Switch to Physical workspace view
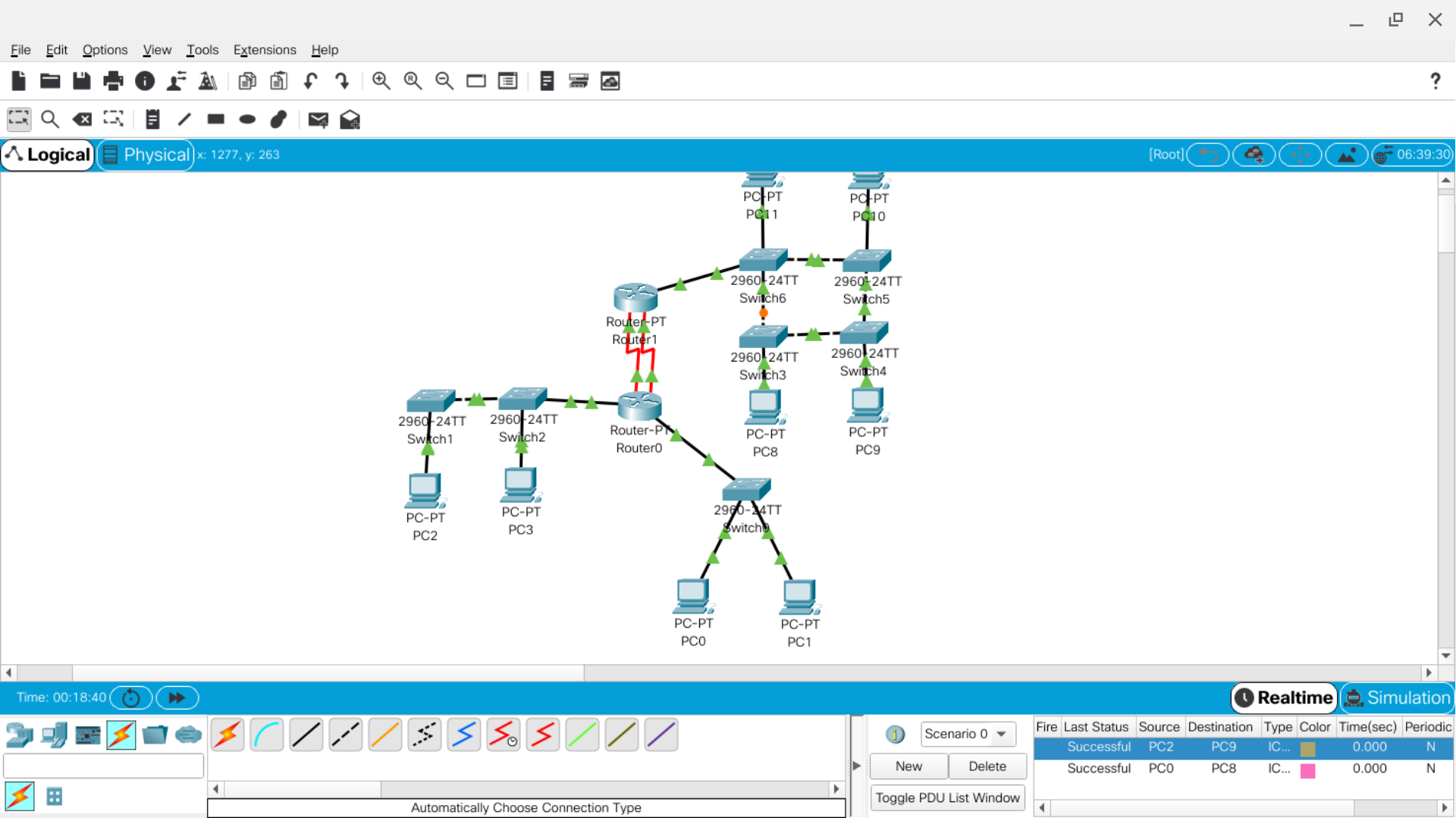Viewport: 1456px width, 818px height. [146, 155]
